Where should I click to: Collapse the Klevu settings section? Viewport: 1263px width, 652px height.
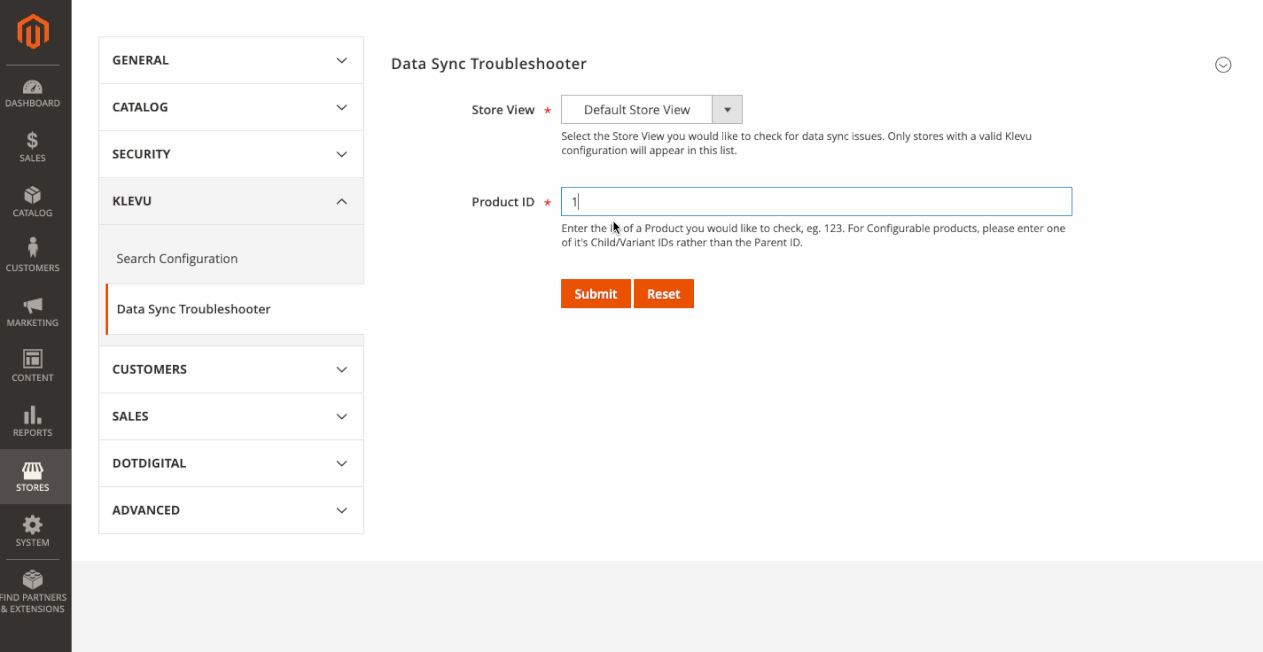coord(230,201)
